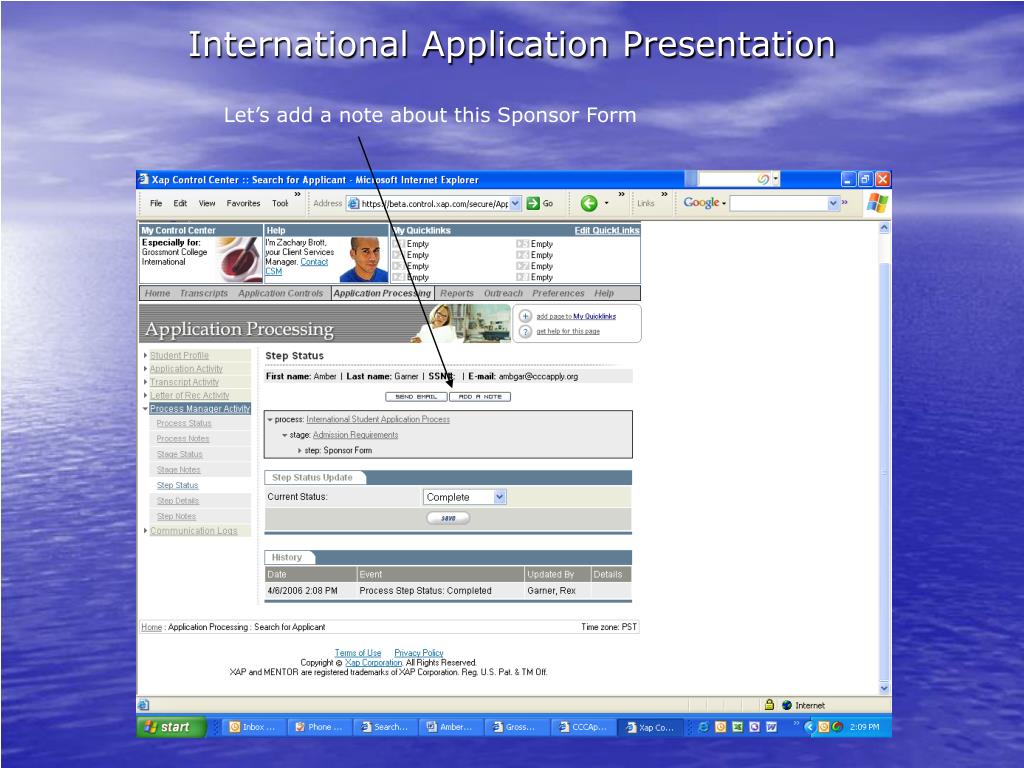
Task: Click the Internet Explorer quick launch icon
Action: click(703, 727)
